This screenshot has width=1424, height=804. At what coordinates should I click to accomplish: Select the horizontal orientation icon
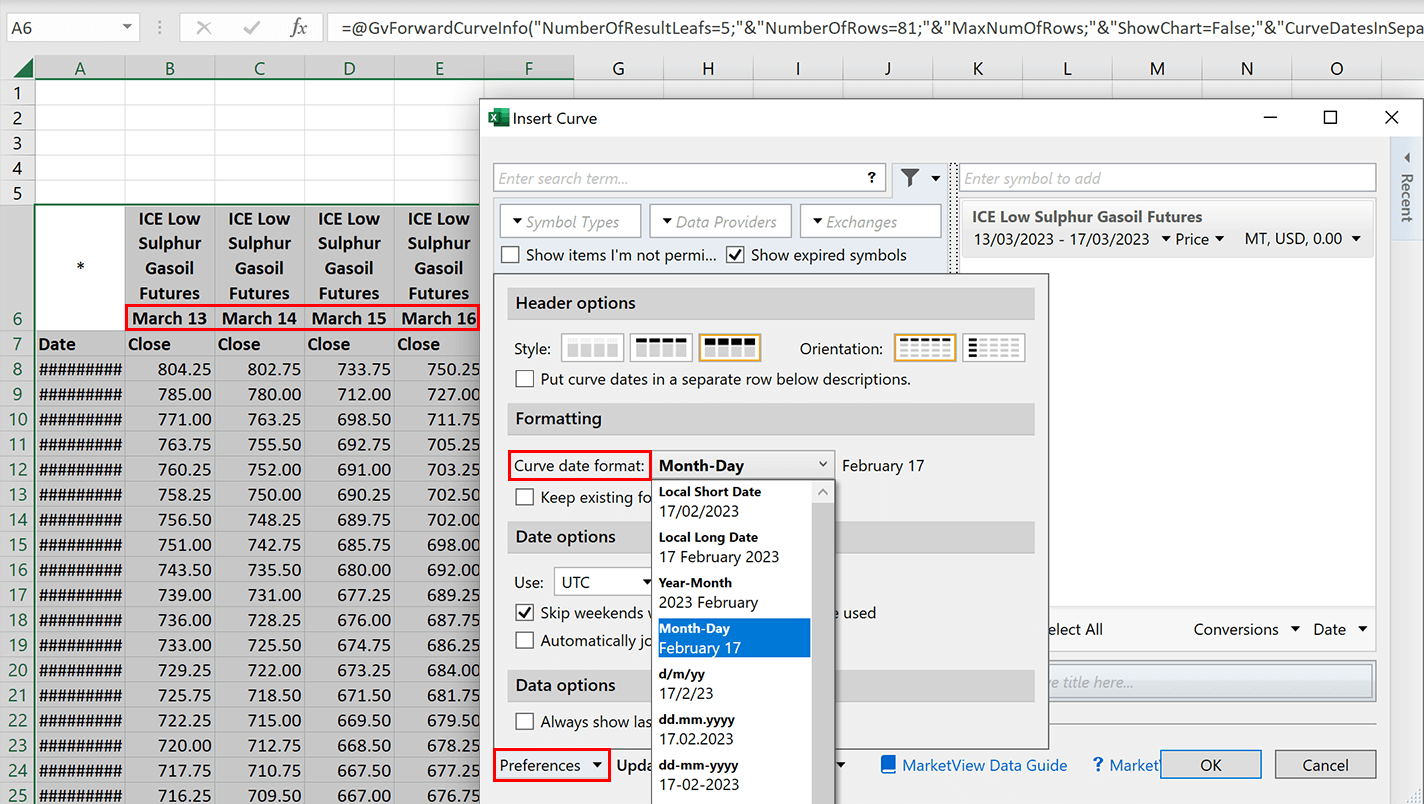coord(925,348)
